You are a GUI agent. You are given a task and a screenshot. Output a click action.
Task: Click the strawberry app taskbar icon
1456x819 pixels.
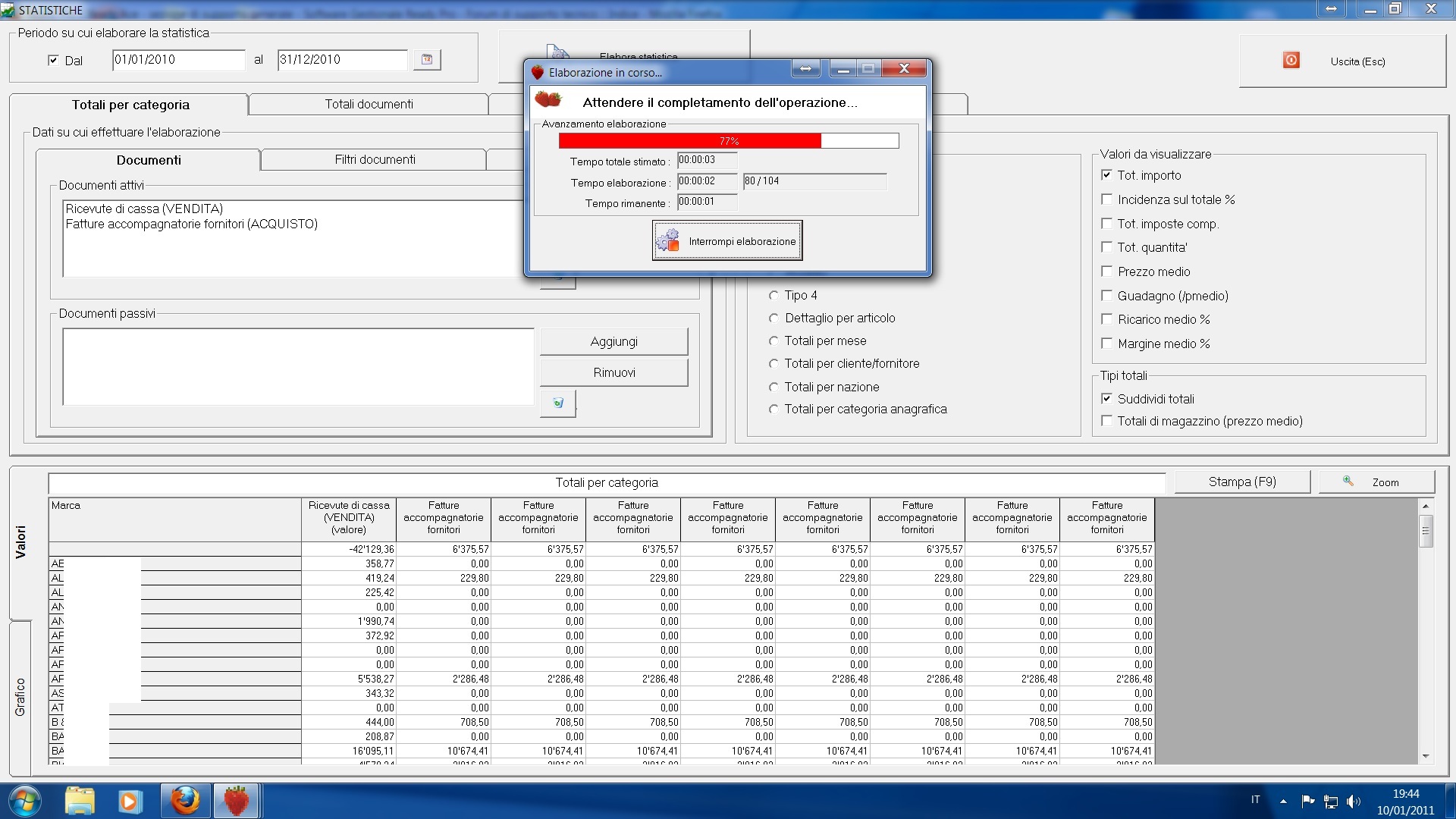[236, 801]
